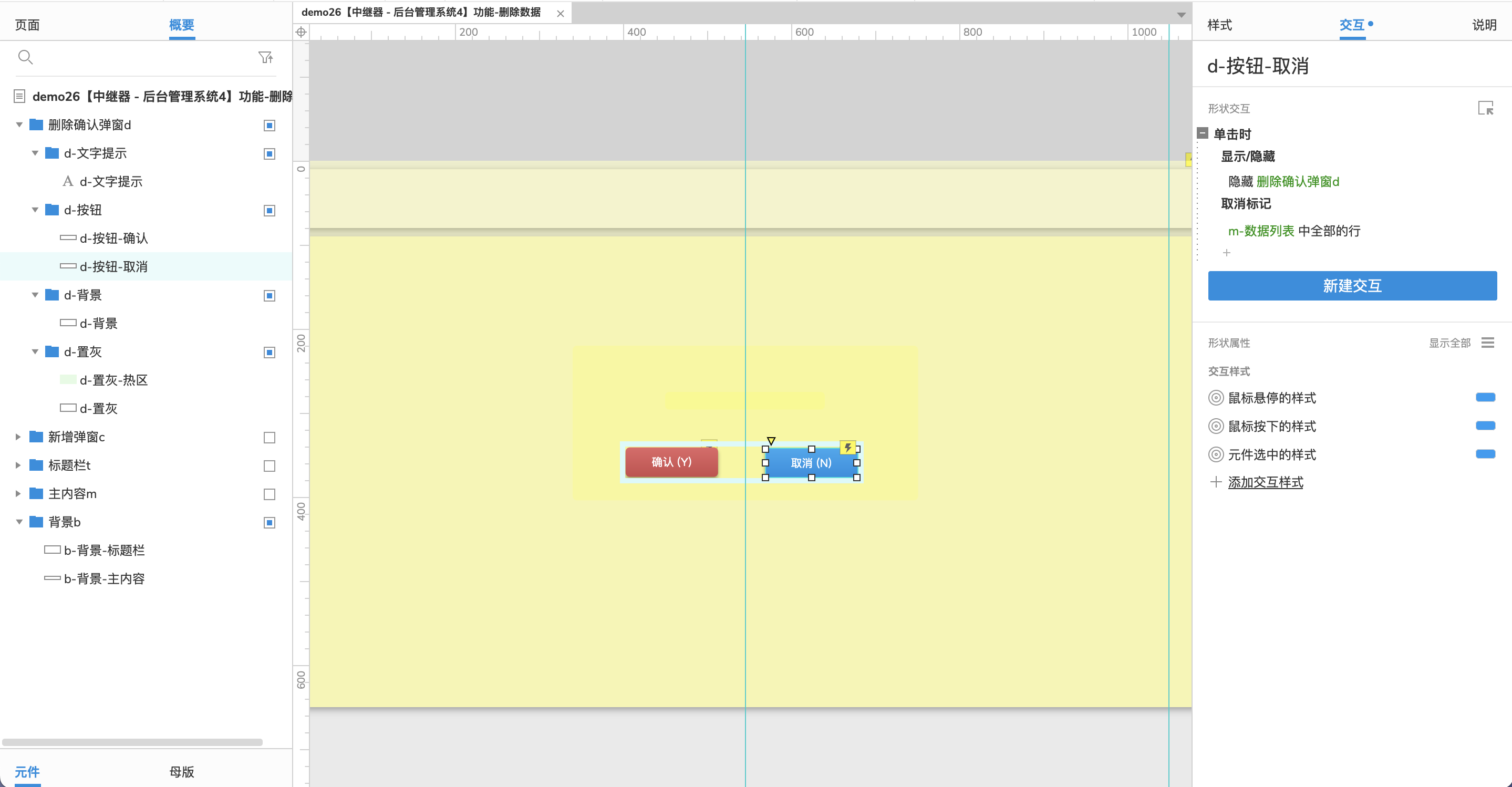
Task: Click the plus icon below the 取消标记 action
Action: [x=1226, y=253]
